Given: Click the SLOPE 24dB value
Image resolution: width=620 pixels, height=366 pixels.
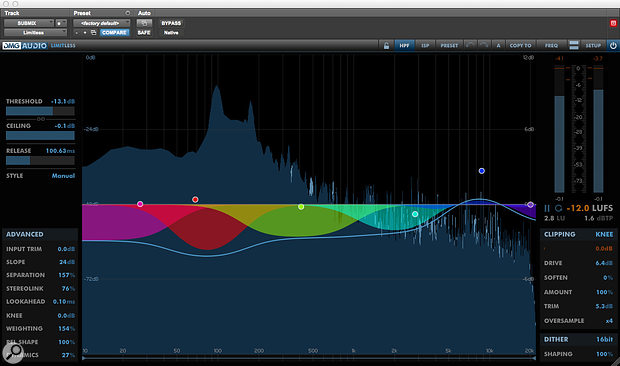Looking at the screenshot, I should click(x=67, y=262).
